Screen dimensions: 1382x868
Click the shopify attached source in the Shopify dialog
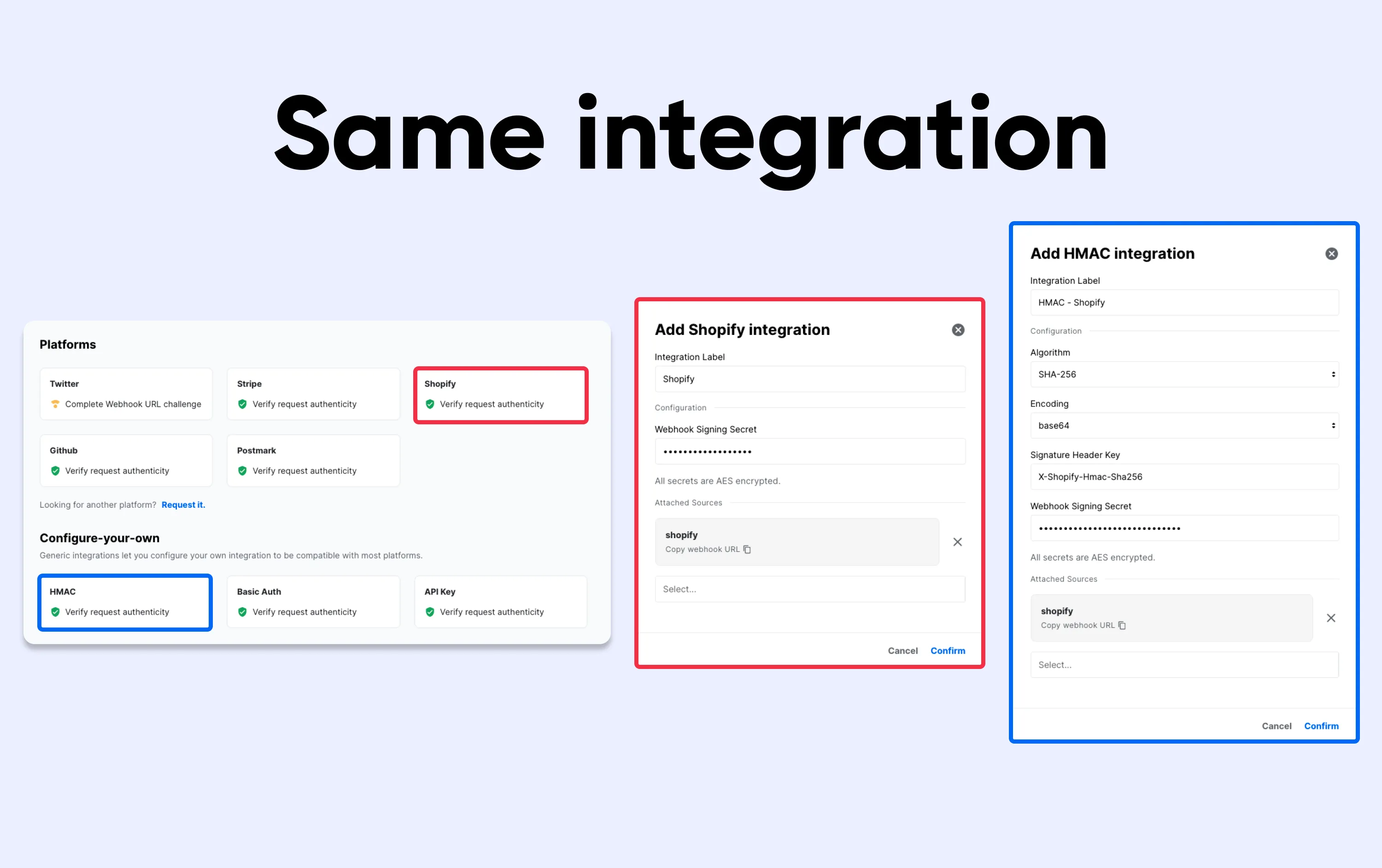tap(796, 542)
